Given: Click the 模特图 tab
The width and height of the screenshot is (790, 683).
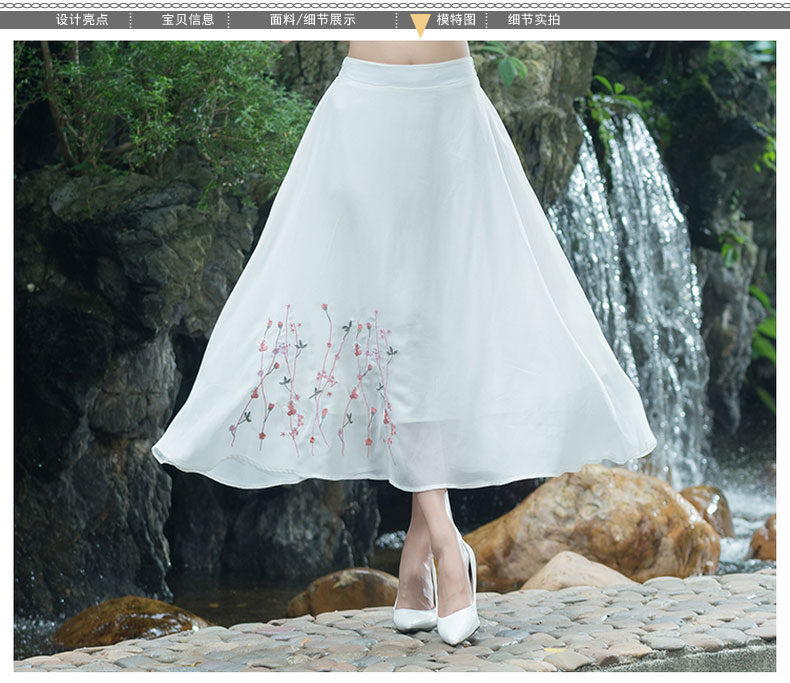Looking at the screenshot, I should coord(456,19).
